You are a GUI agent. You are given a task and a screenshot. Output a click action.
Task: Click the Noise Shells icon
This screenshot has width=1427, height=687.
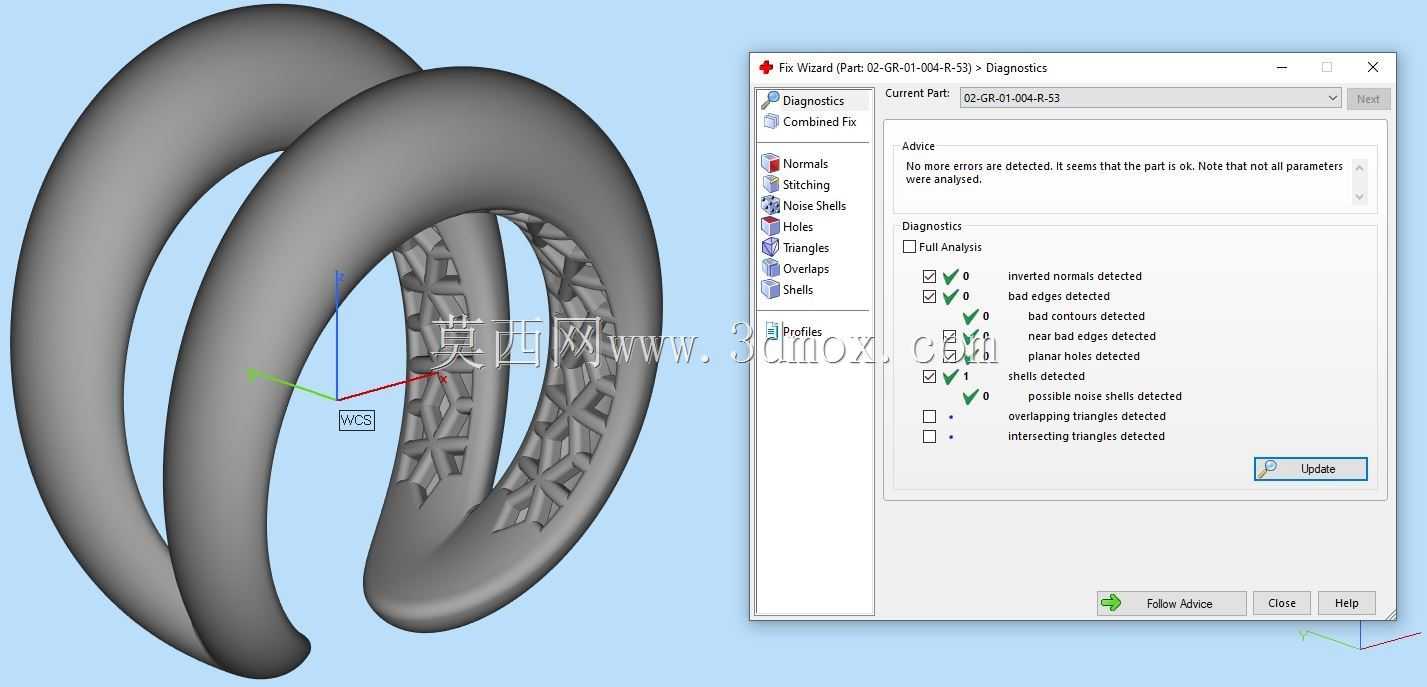[x=770, y=205]
